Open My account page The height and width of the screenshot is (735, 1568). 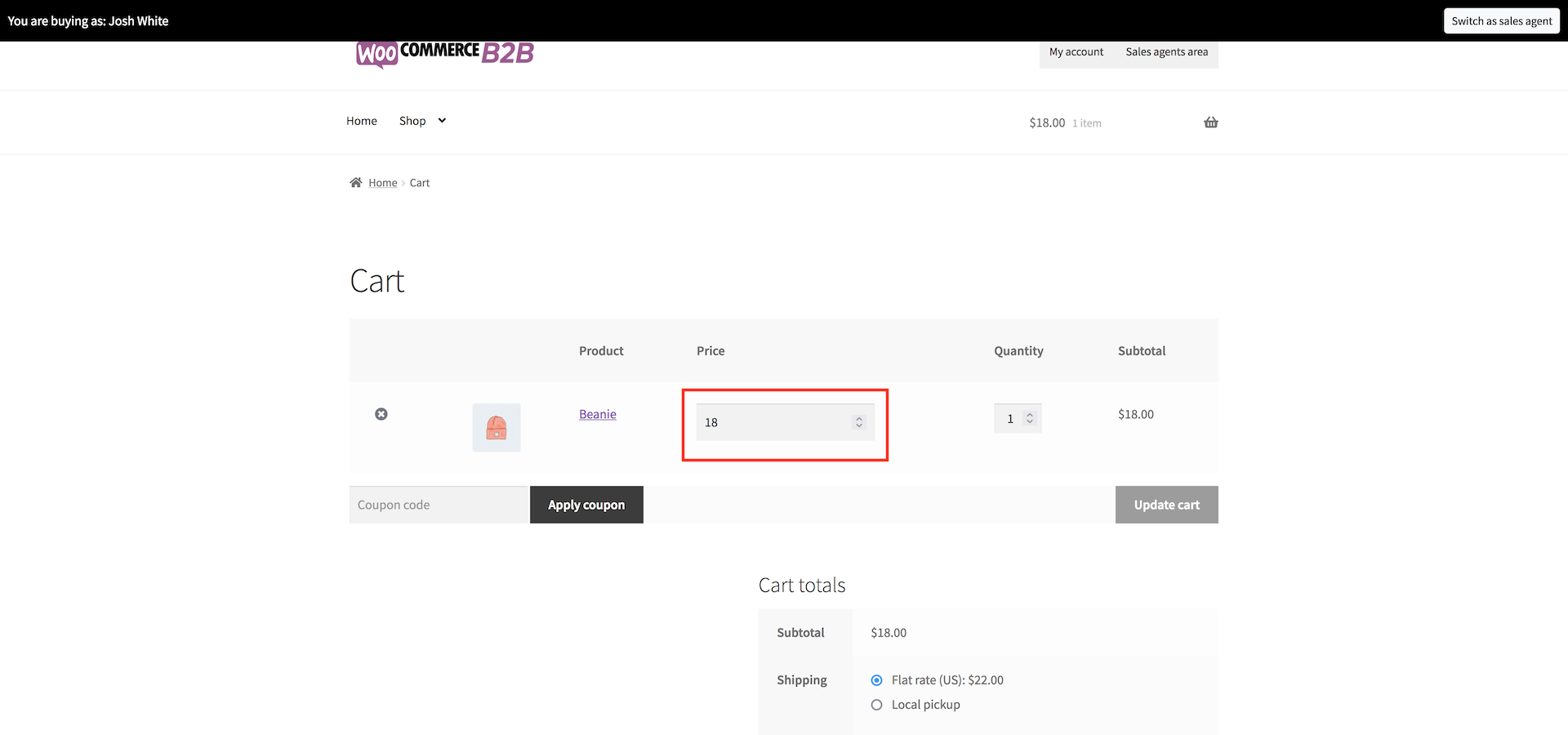(1076, 51)
